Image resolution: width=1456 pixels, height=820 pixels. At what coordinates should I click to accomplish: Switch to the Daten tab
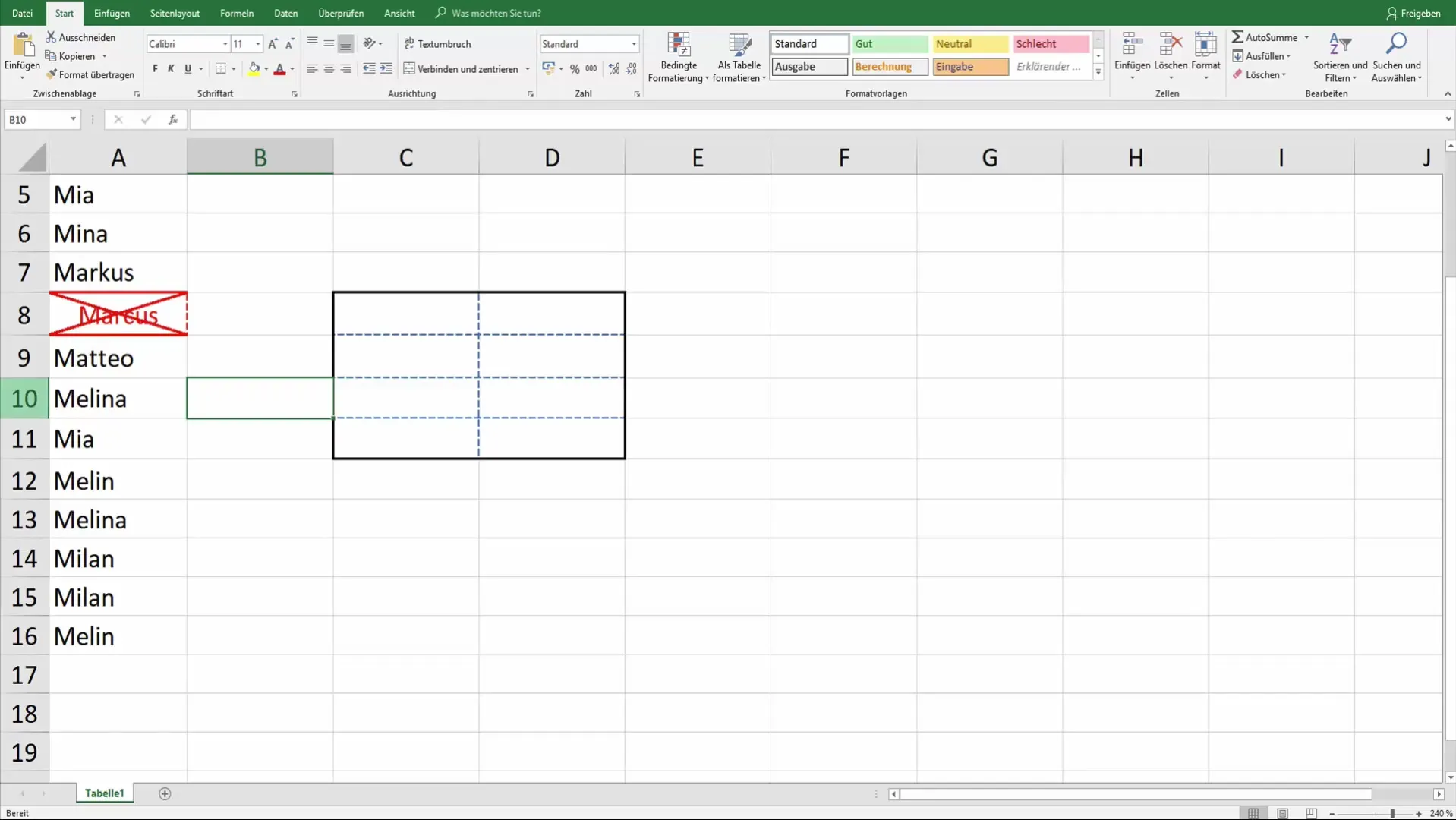tap(285, 13)
